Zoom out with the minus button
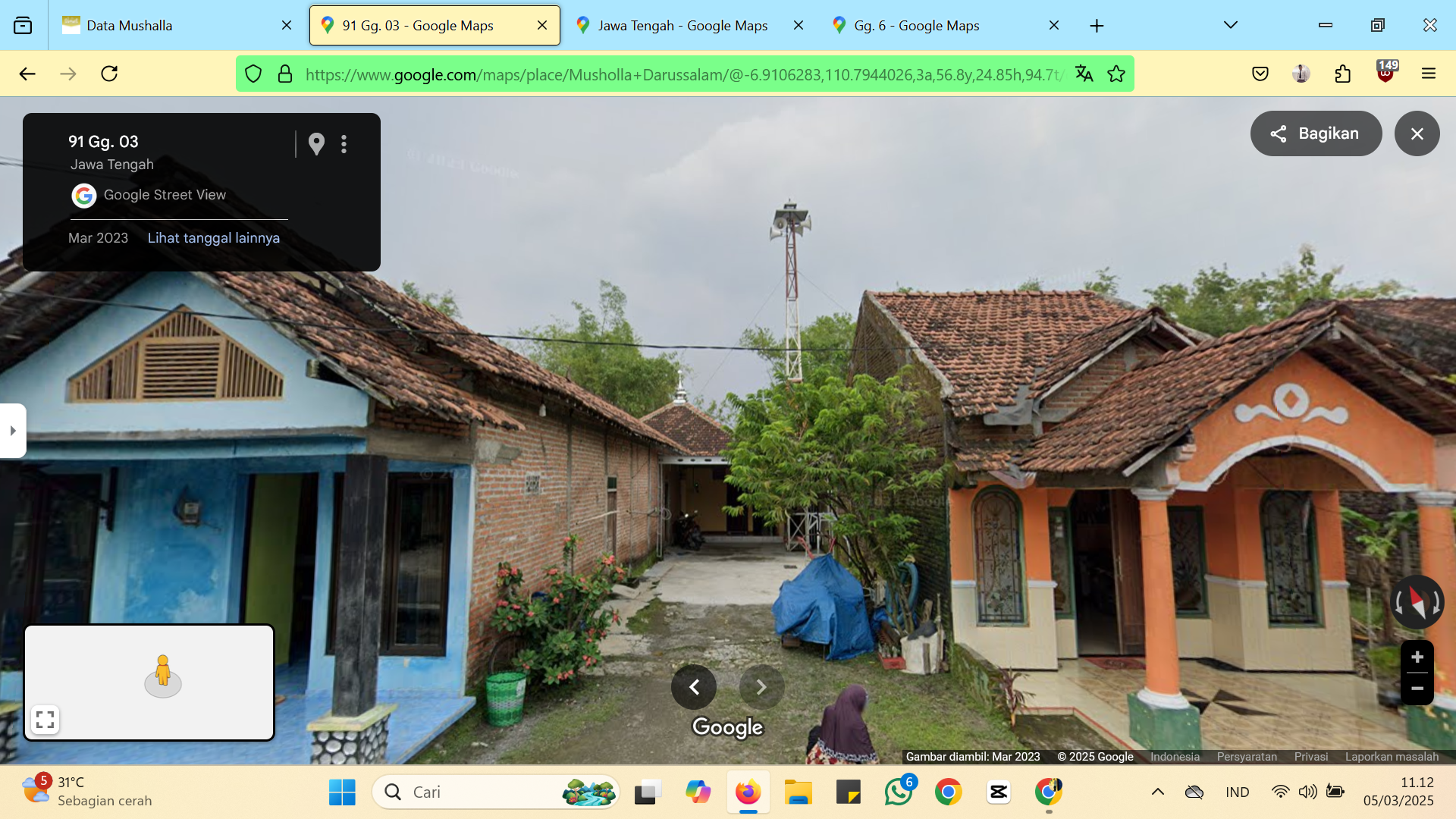Viewport: 1456px width, 819px height. [x=1417, y=689]
